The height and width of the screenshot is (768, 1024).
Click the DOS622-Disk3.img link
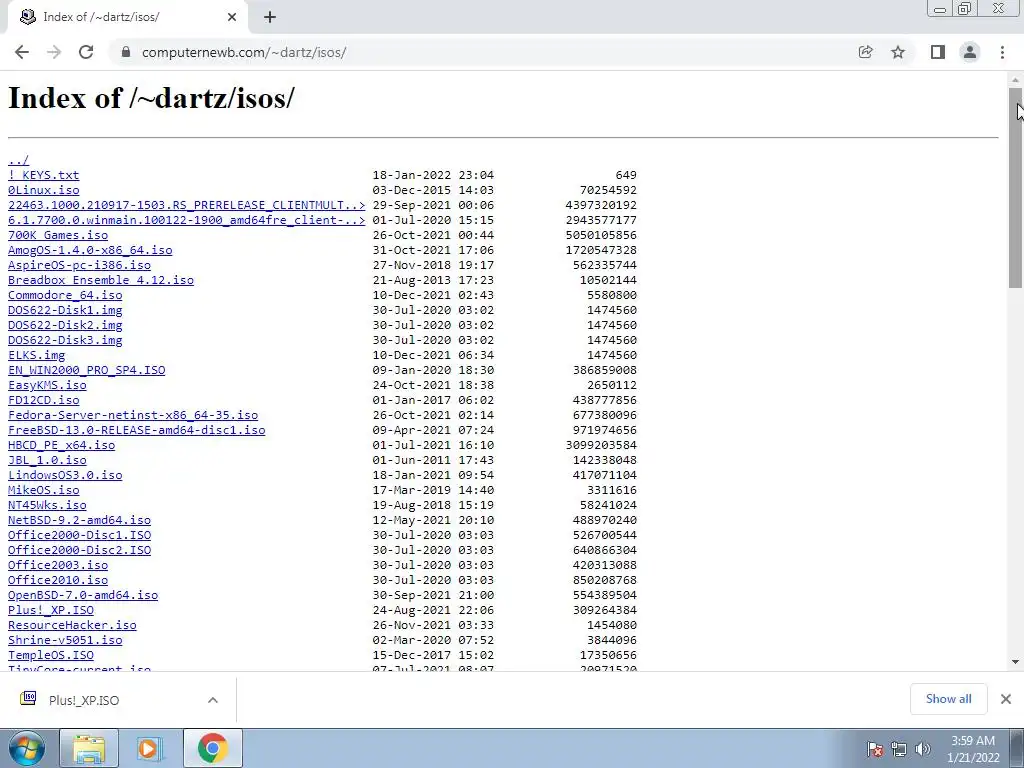click(65, 340)
